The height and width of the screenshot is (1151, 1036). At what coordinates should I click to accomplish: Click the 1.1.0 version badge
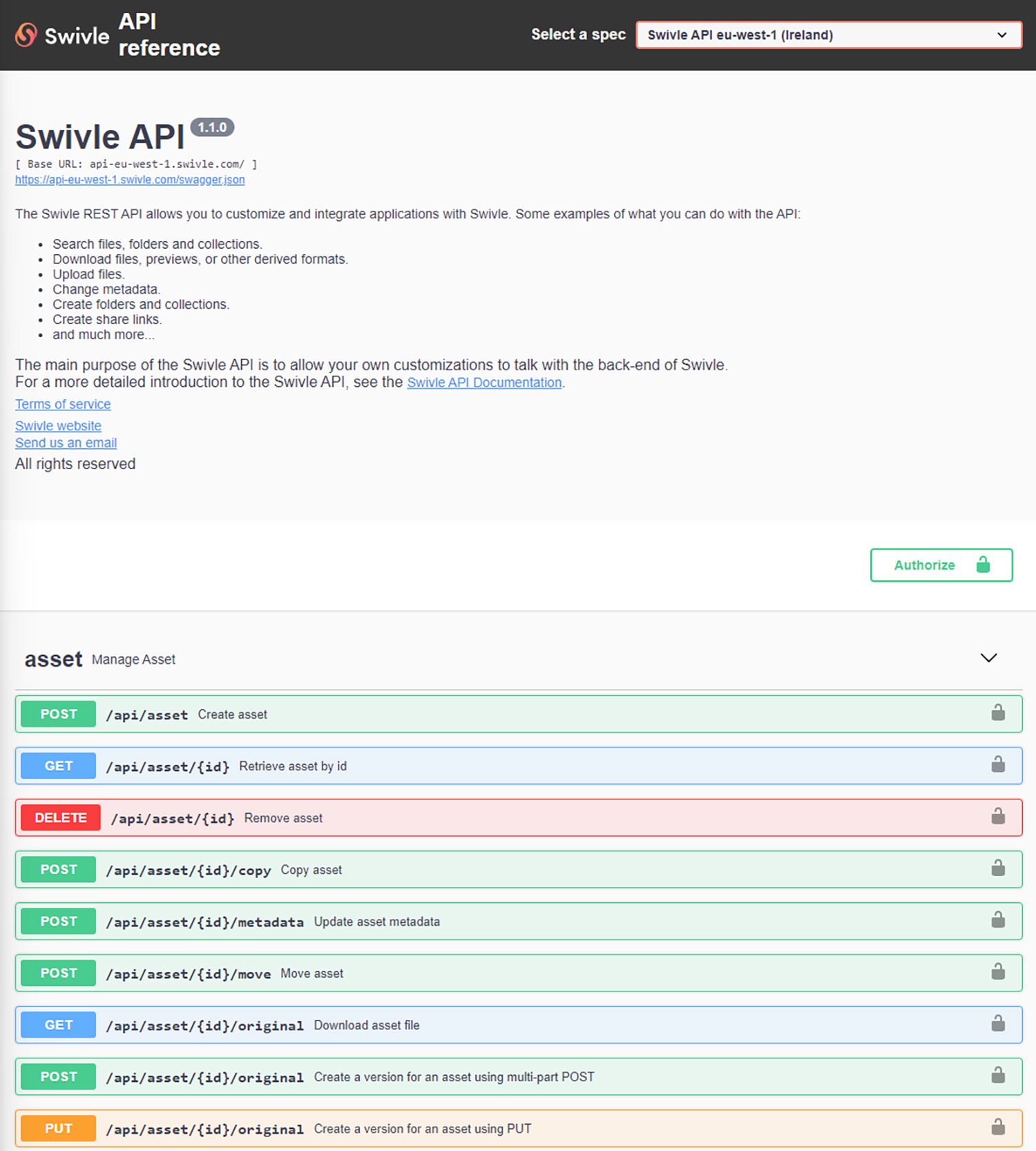pyautogui.click(x=212, y=127)
